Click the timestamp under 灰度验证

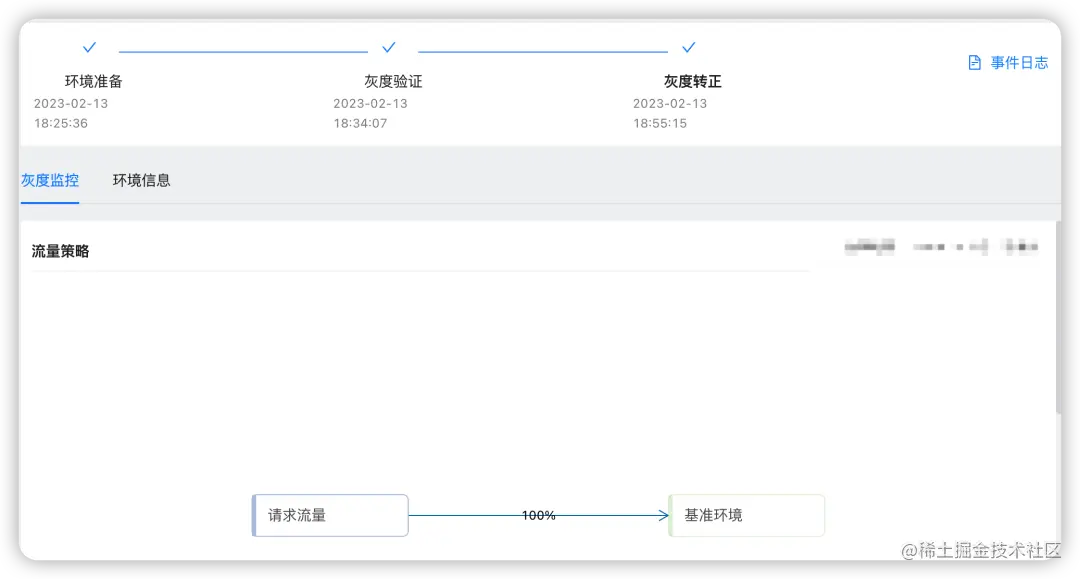370,113
